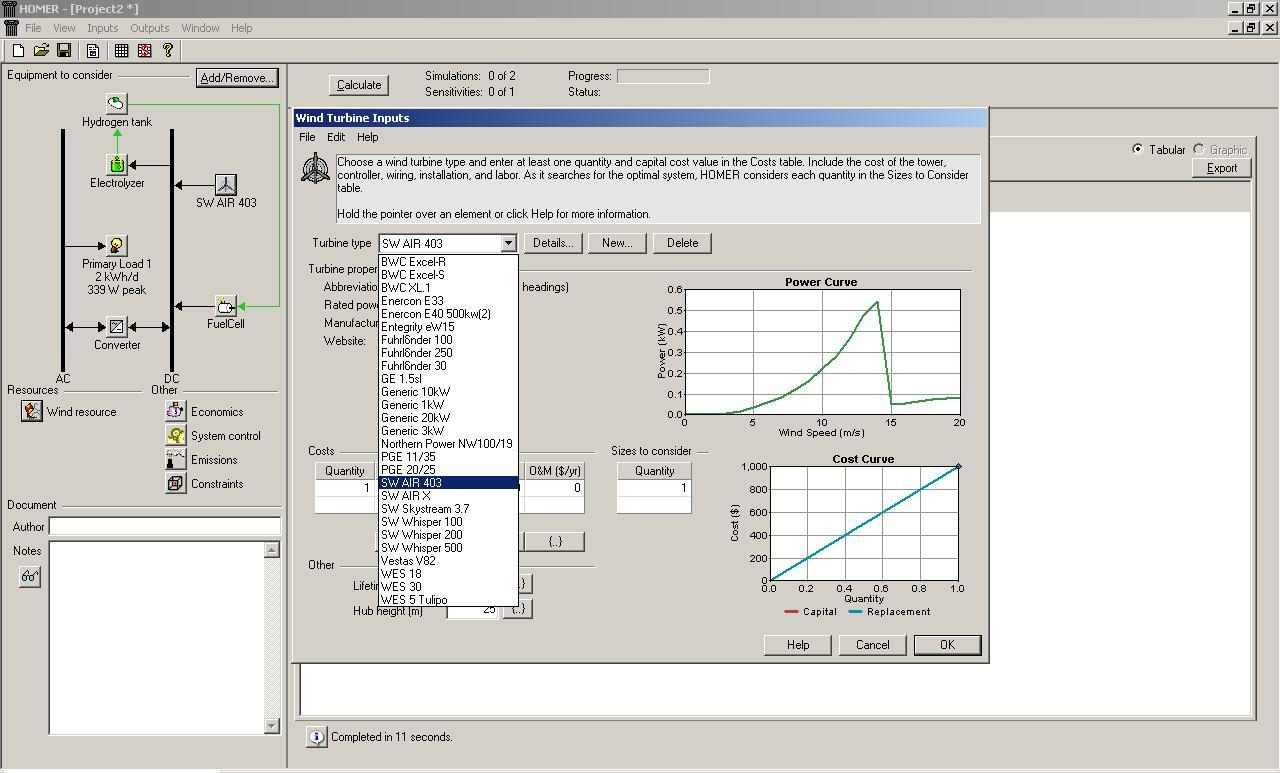Open FuelCell component icon
The height and width of the screenshot is (773, 1280).
(226, 306)
